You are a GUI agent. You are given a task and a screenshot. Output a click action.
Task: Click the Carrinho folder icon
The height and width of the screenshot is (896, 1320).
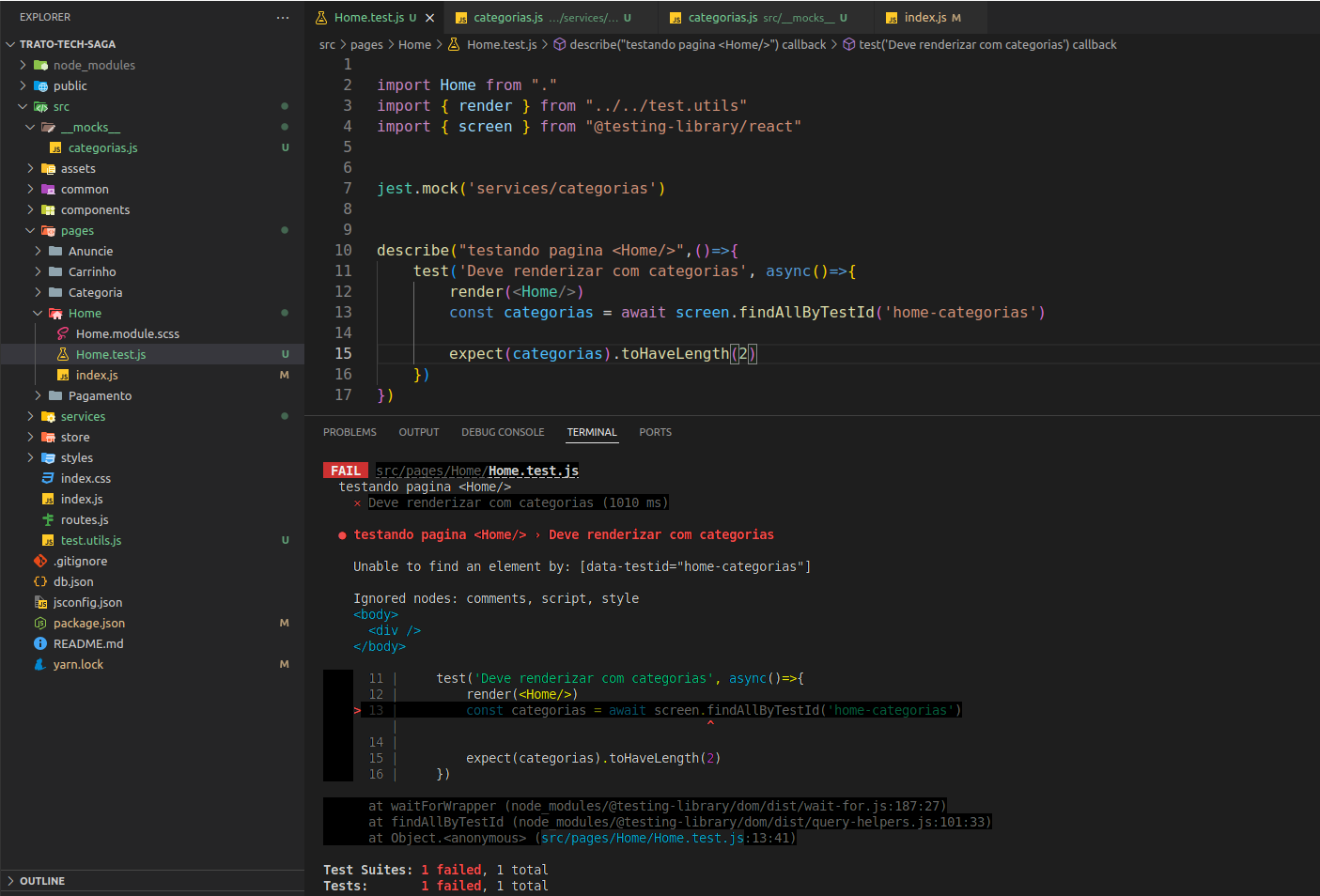pyautogui.click(x=55, y=271)
